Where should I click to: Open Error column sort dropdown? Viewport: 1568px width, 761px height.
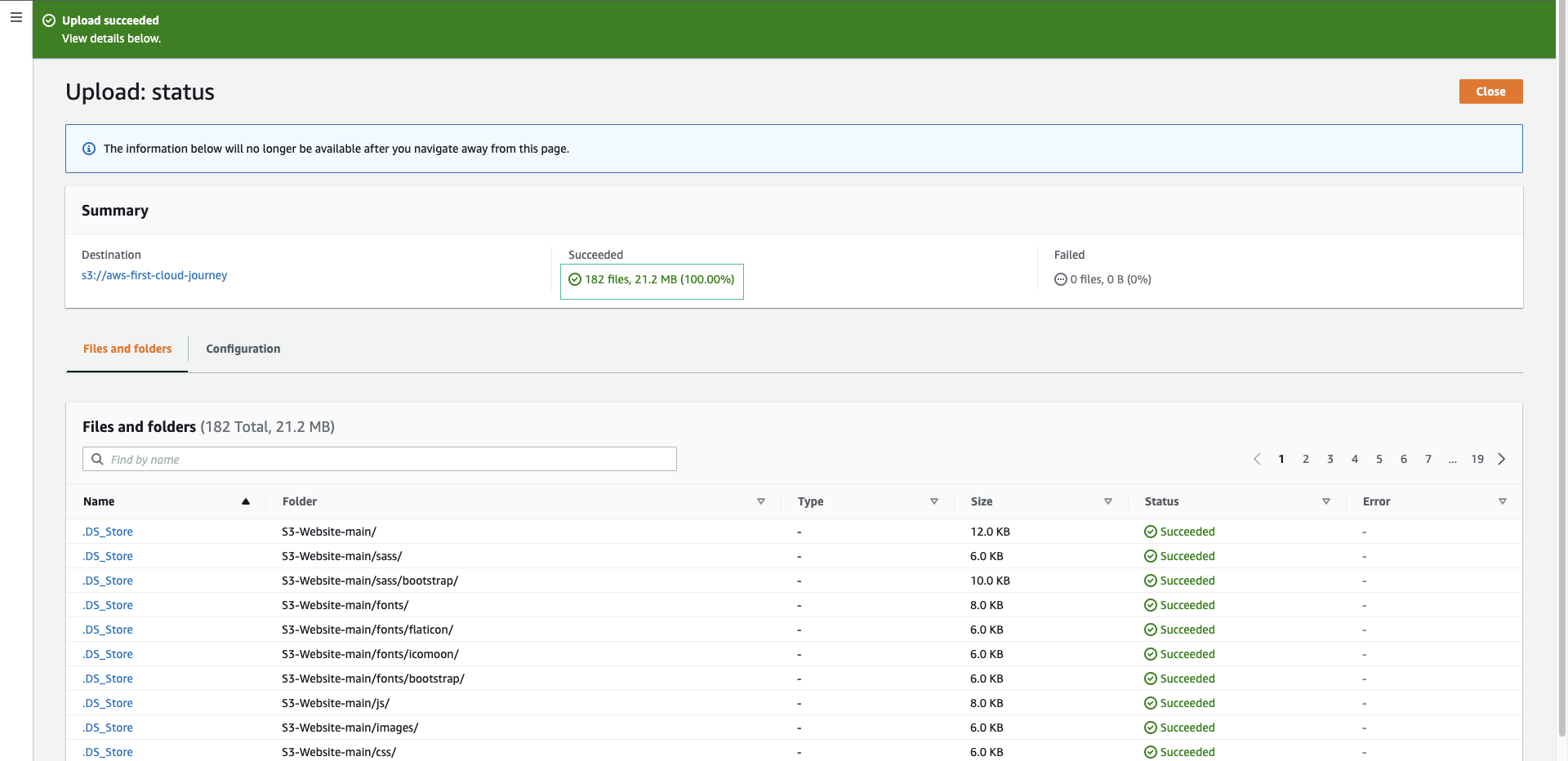click(x=1503, y=501)
